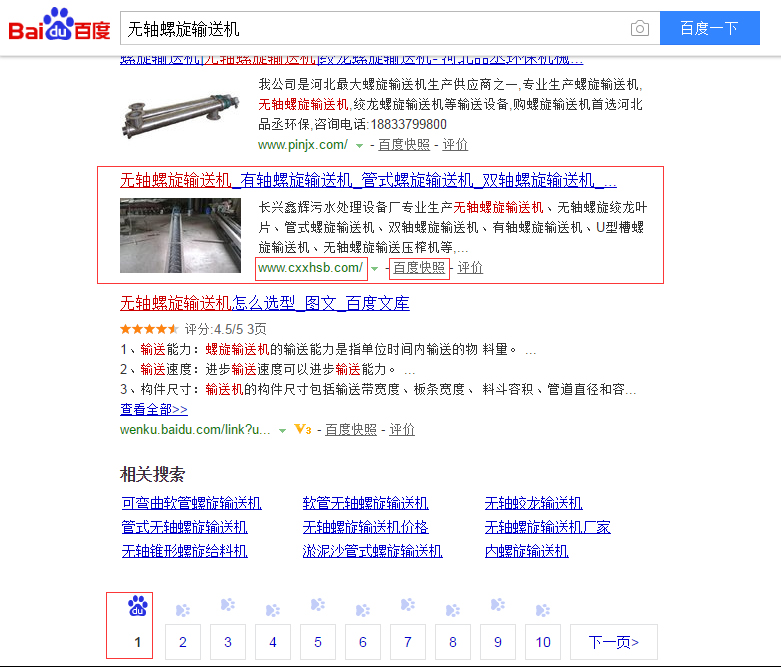Image resolution: width=781 pixels, height=667 pixels.
Task: Click the paw icon above page 9
Action: click(x=498, y=605)
